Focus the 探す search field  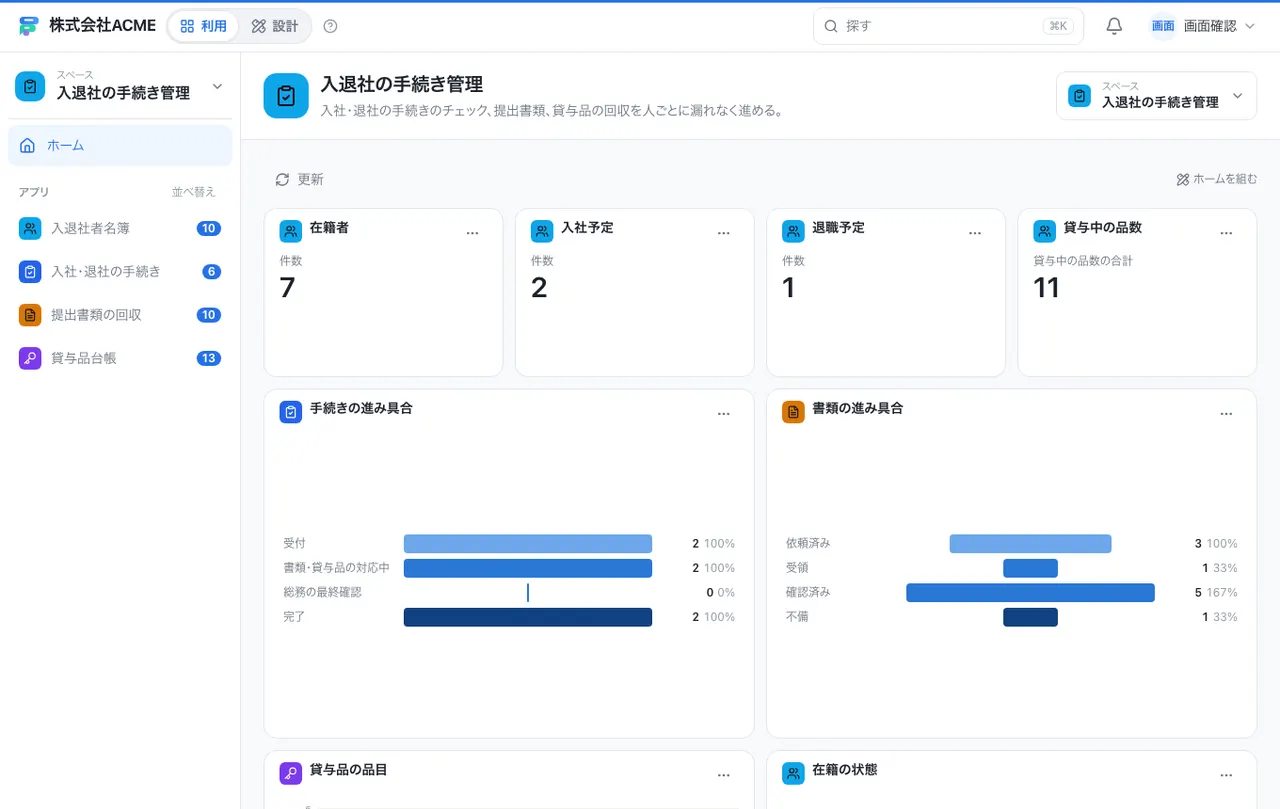point(948,26)
